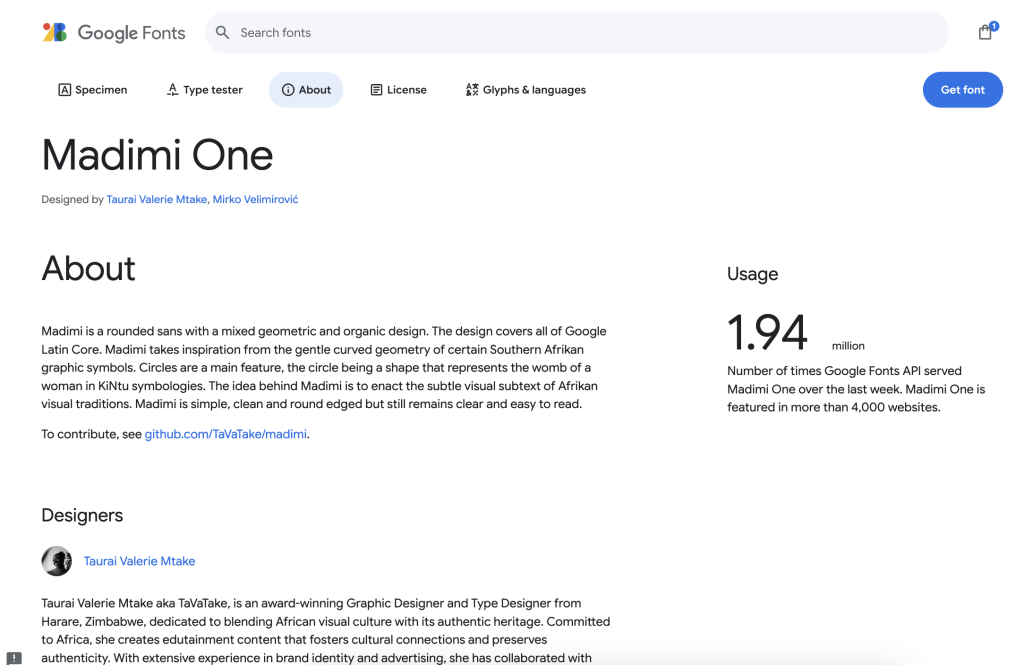The image size is (1024, 665).
Task: Click the Google Fonts logo icon
Action: coord(54,32)
